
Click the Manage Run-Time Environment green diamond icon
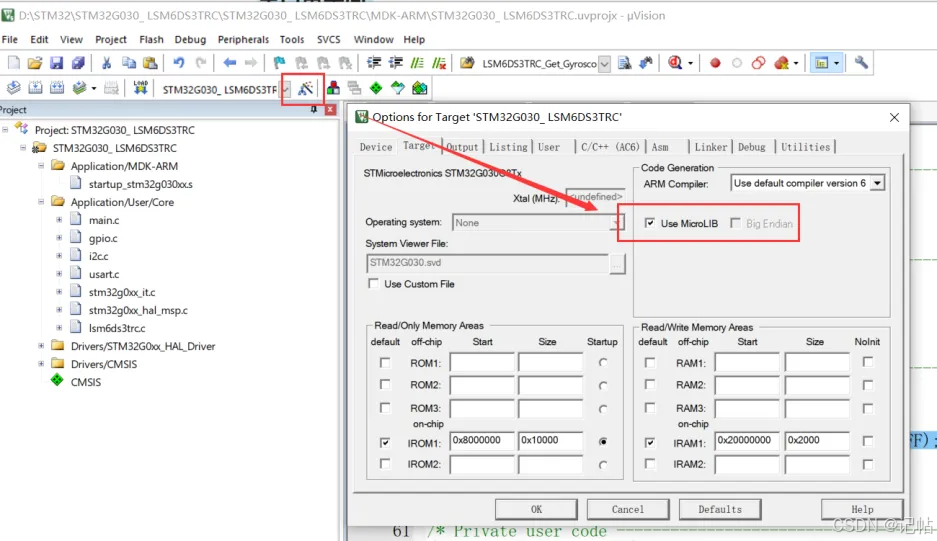(x=376, y=89)
